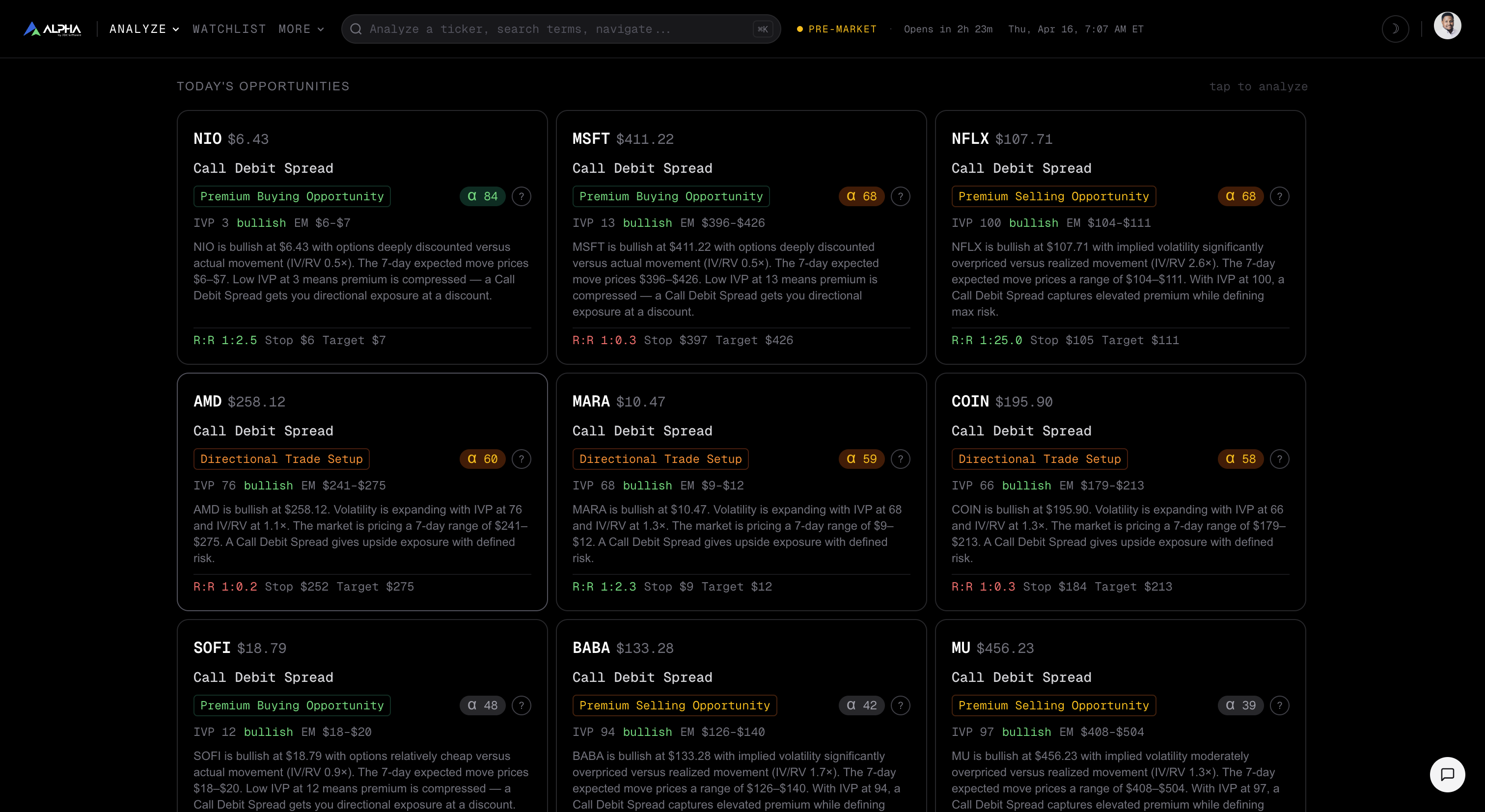Toggle dark mode with the moon icon
Image resolution: width=1485 pixels, height=812 pixels.
1395,29
